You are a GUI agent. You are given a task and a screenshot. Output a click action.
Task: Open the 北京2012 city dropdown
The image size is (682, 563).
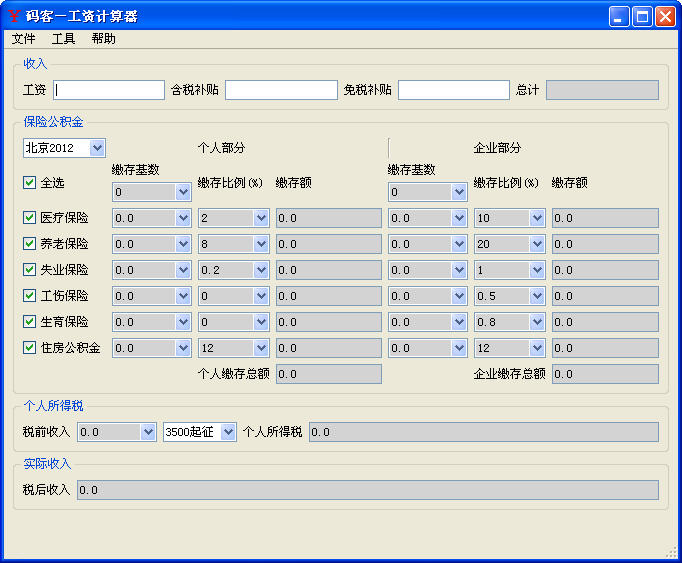(x=64, y=148)
